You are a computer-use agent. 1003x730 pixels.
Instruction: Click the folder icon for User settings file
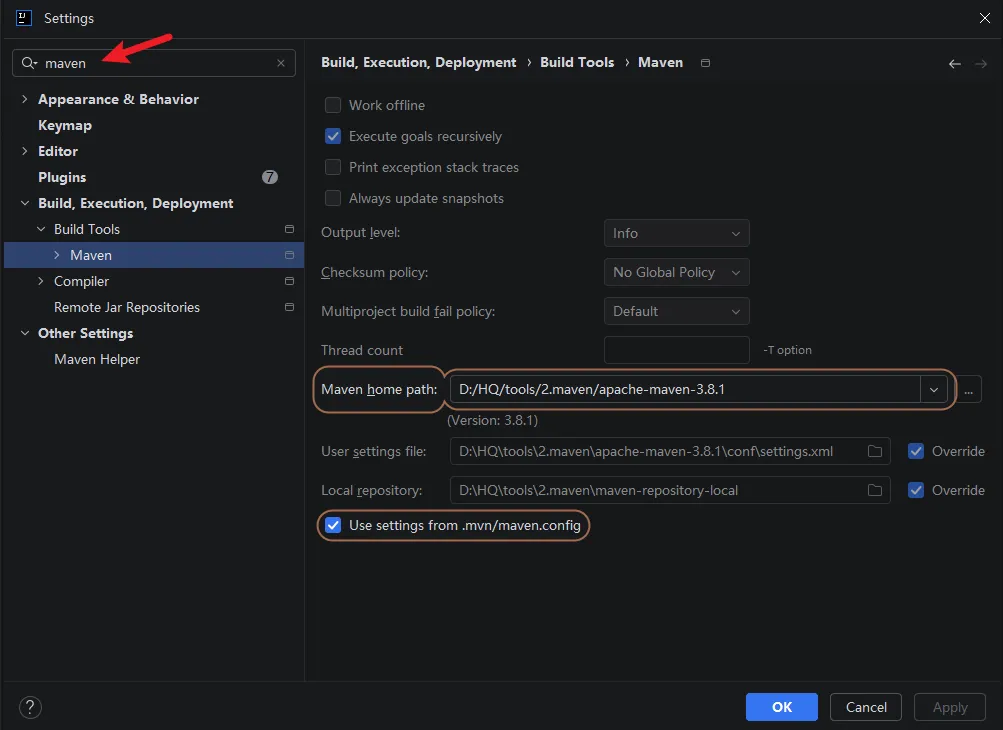(x=874, y=452)
